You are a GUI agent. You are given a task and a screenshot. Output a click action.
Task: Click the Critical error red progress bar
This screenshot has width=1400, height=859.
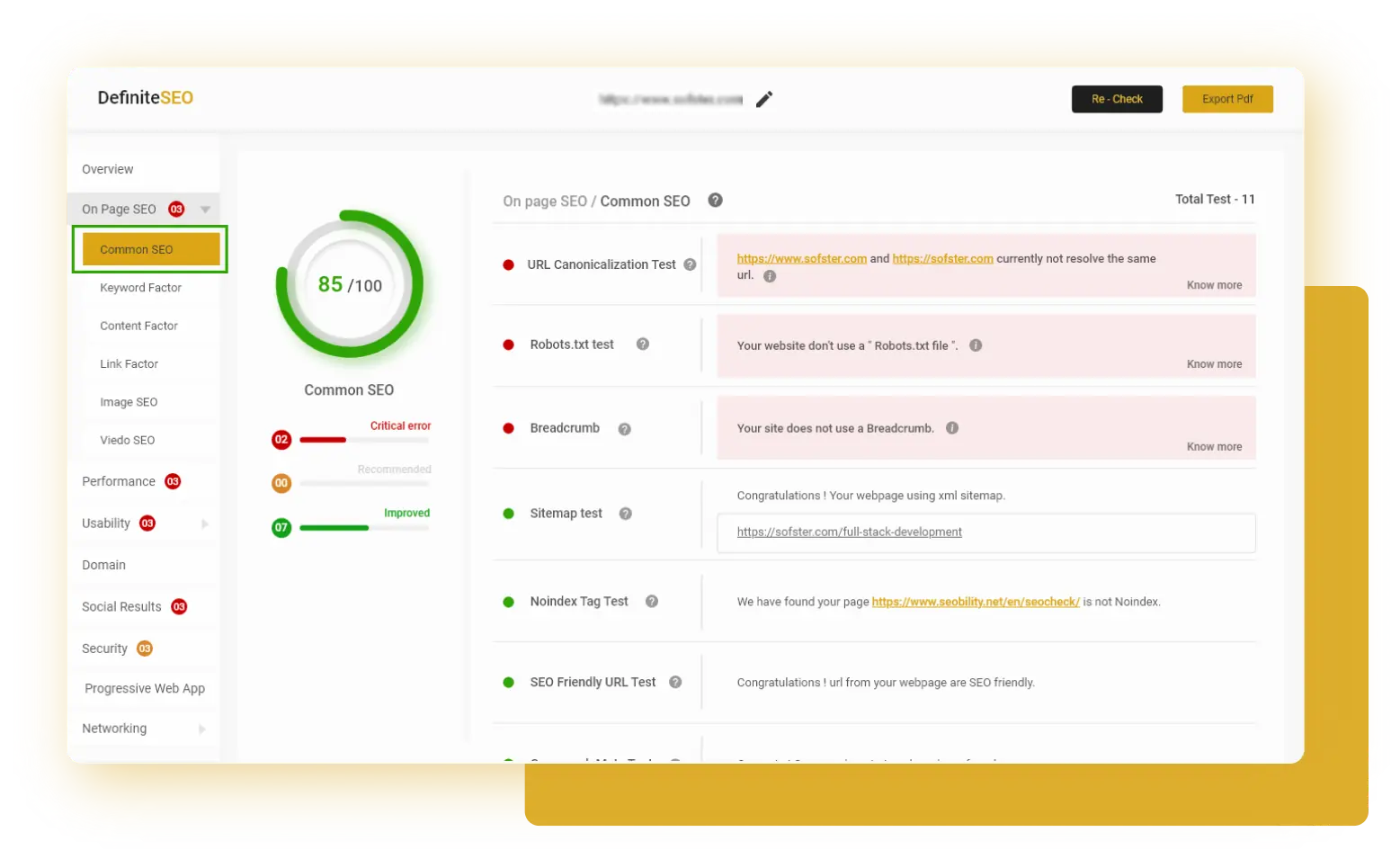click(323, 440)
